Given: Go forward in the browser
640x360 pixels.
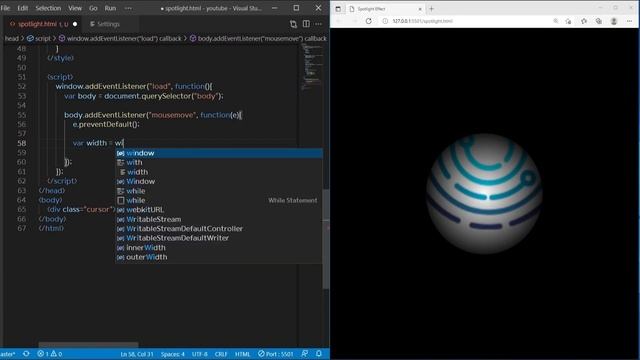Looking at the screenshot, I should tap(353, 21).
